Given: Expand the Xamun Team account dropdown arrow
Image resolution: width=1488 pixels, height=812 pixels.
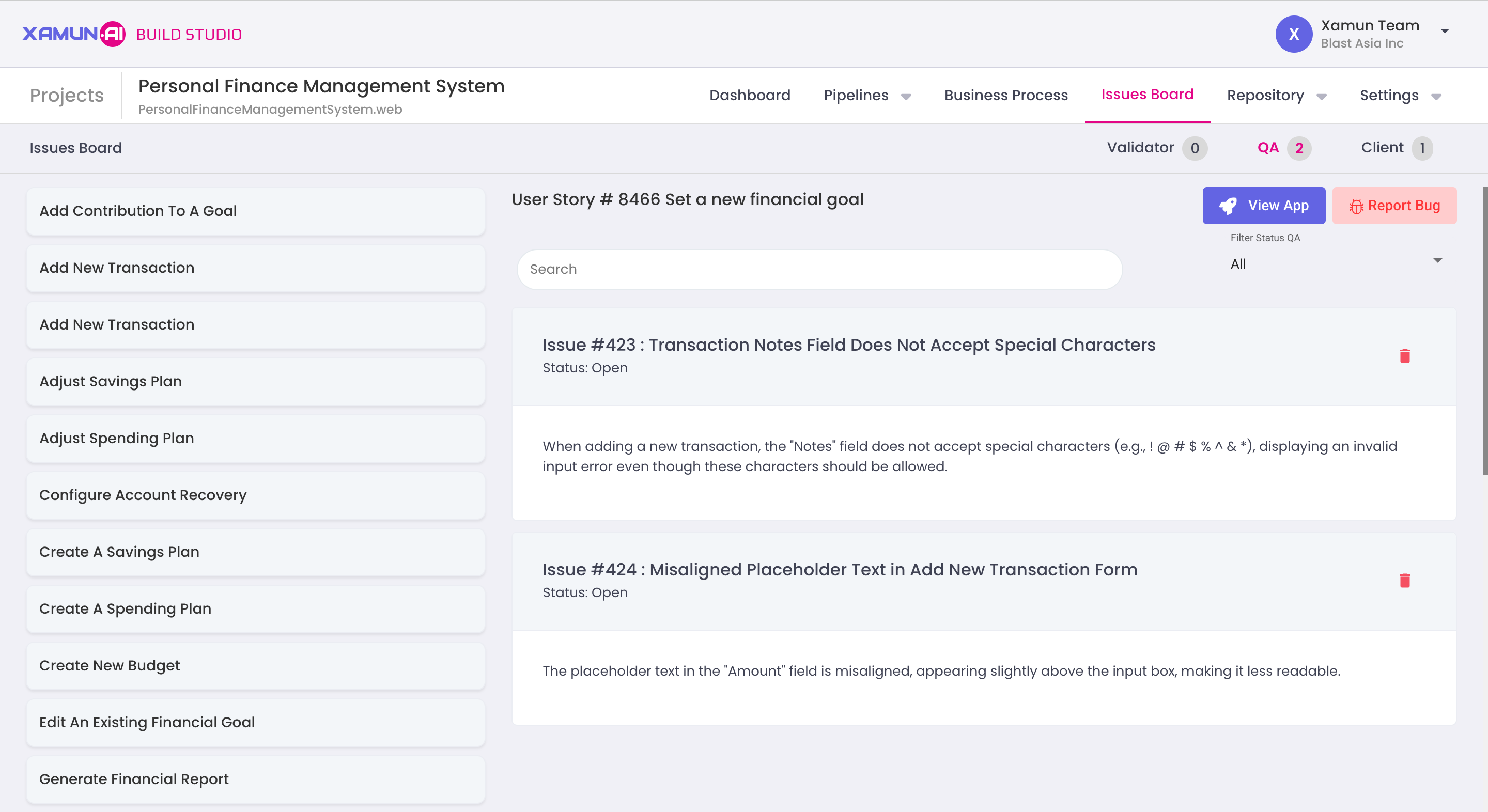Looking at the screenshot, I should coord(1445,31).
